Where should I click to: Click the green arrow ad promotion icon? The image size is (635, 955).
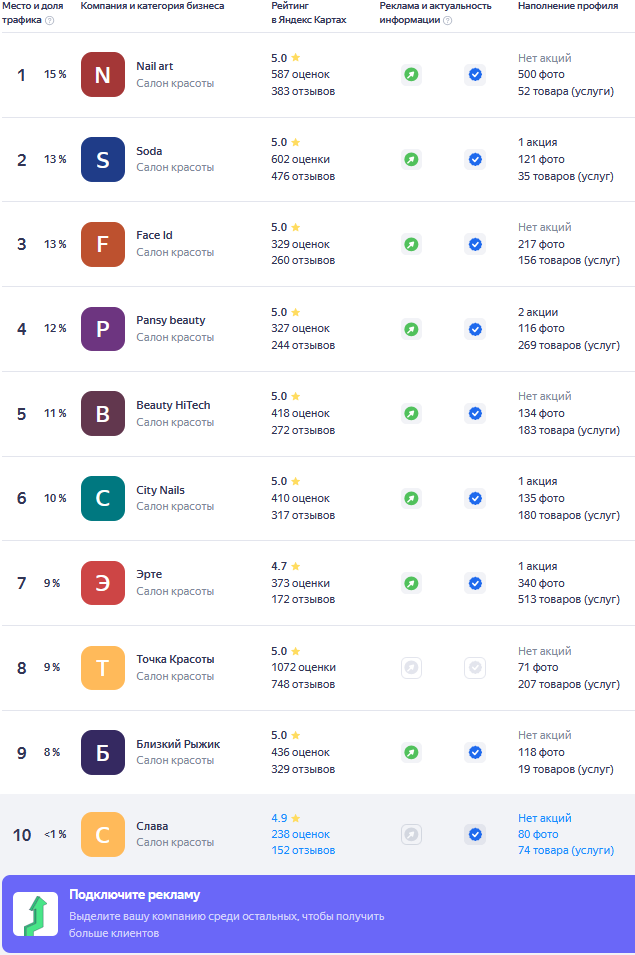click(35, 915)
